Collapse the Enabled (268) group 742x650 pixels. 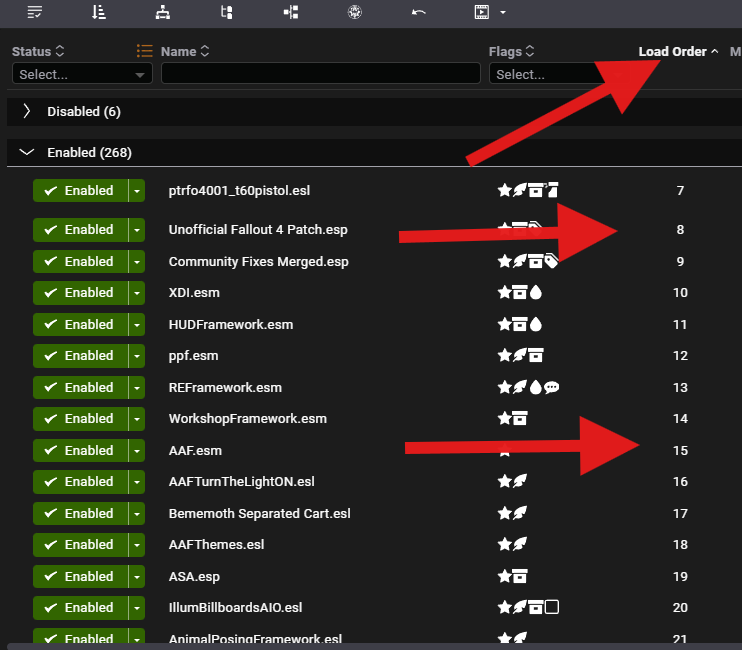pos(26,152)
